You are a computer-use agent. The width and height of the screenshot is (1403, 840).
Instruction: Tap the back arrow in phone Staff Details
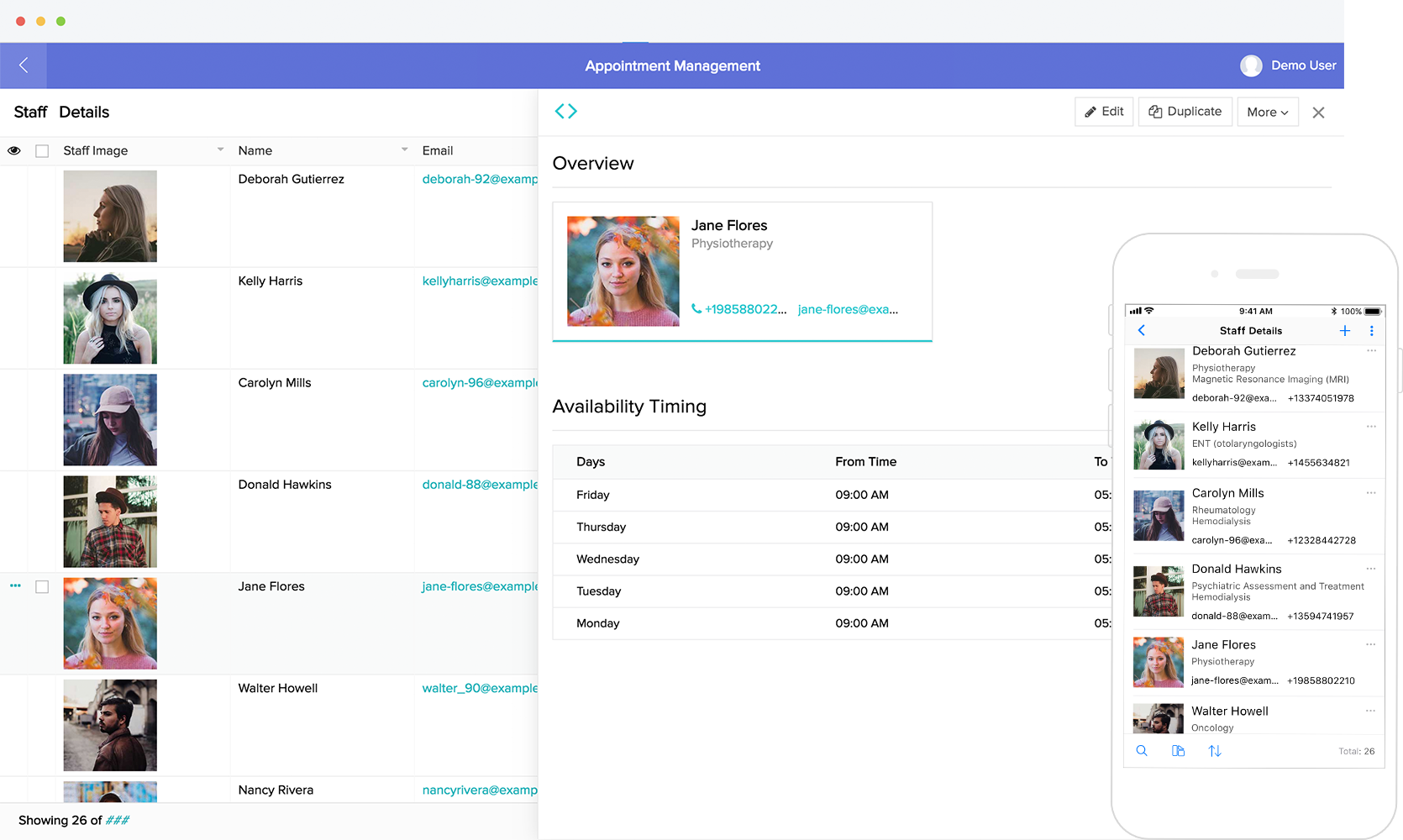[x=1141, y=330]
